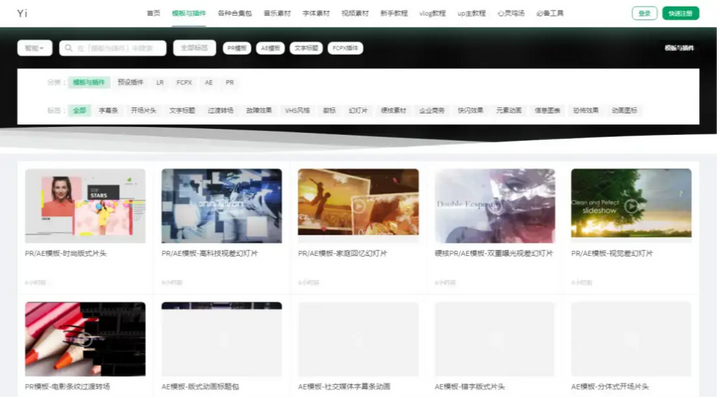Open vlog教程 in top navigation
Image resolution: width=720 pixels, height=398 pixels.
(433, 13)
